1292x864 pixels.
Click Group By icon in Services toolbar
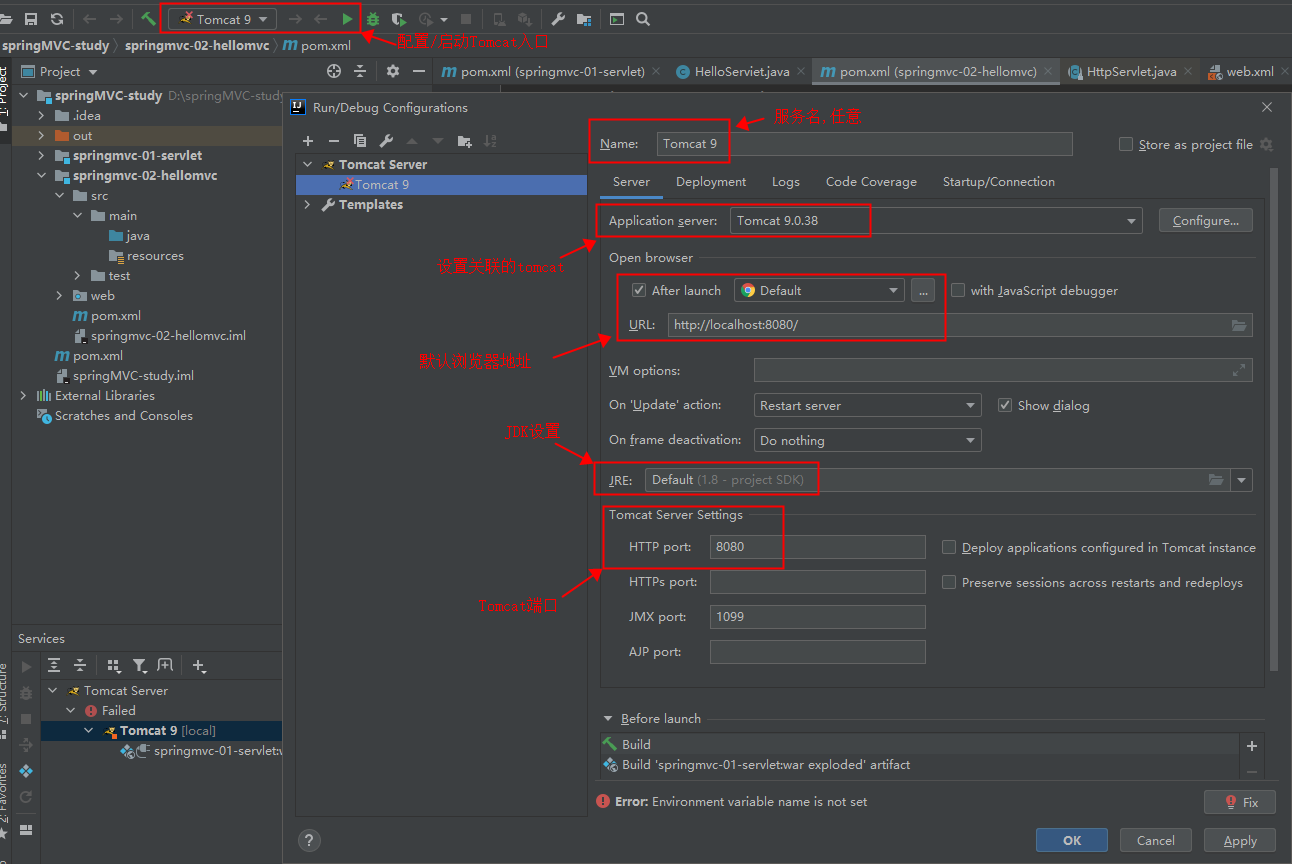pos(113,665)
